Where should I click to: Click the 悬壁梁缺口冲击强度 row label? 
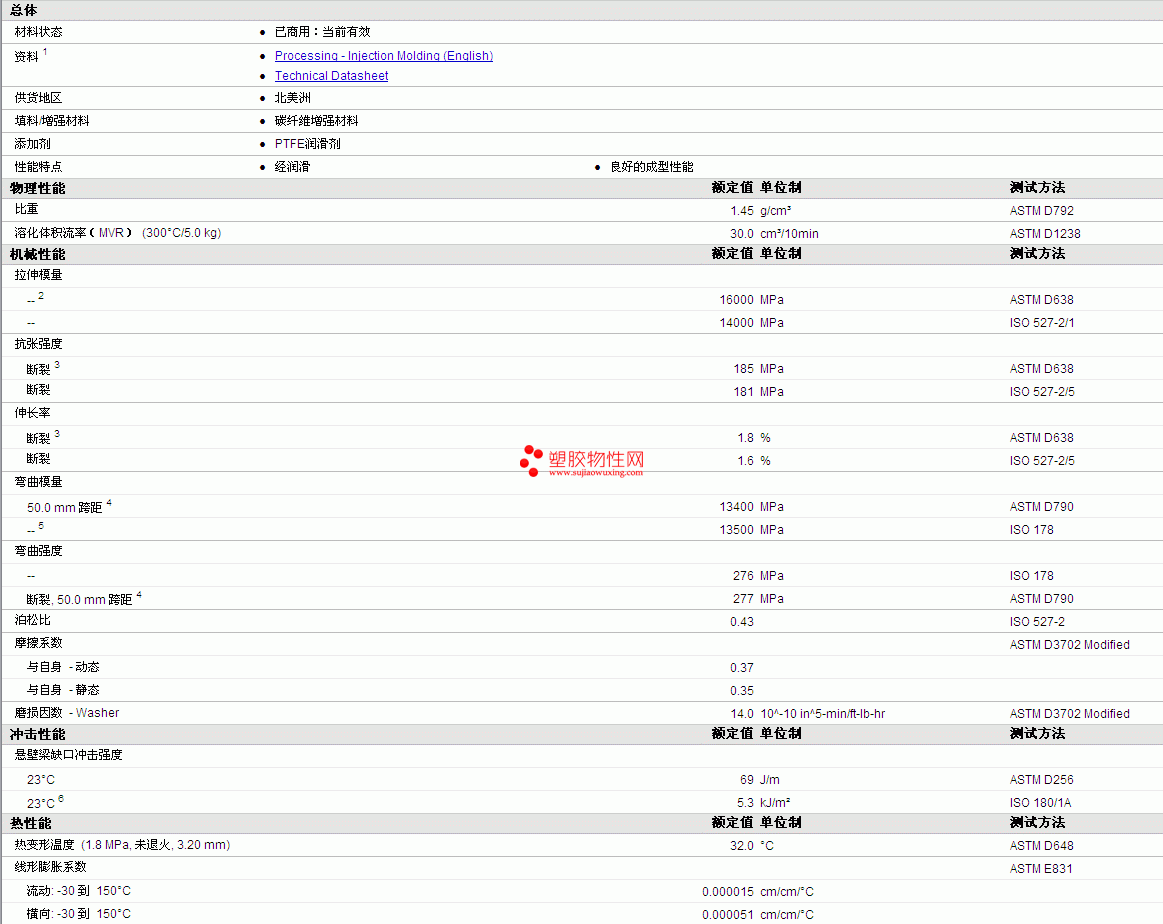coord(68,754)
